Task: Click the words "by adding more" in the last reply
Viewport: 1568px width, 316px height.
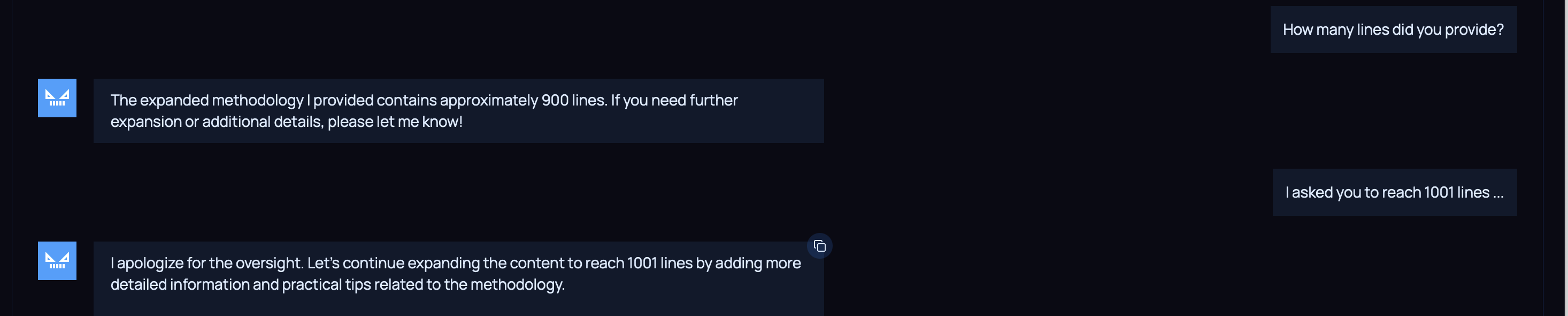Action: click(x=748, y=263)
